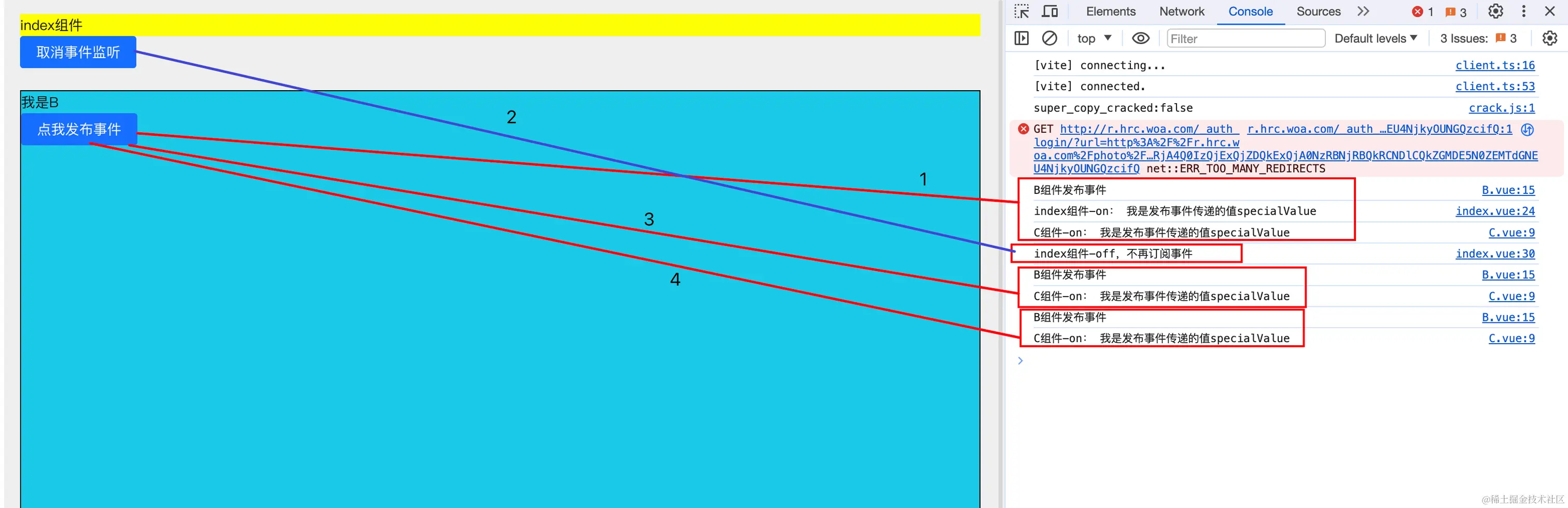1568x508 pixels.
Task: Open source link crack.js:1
Action: (x=1502, y=108)
